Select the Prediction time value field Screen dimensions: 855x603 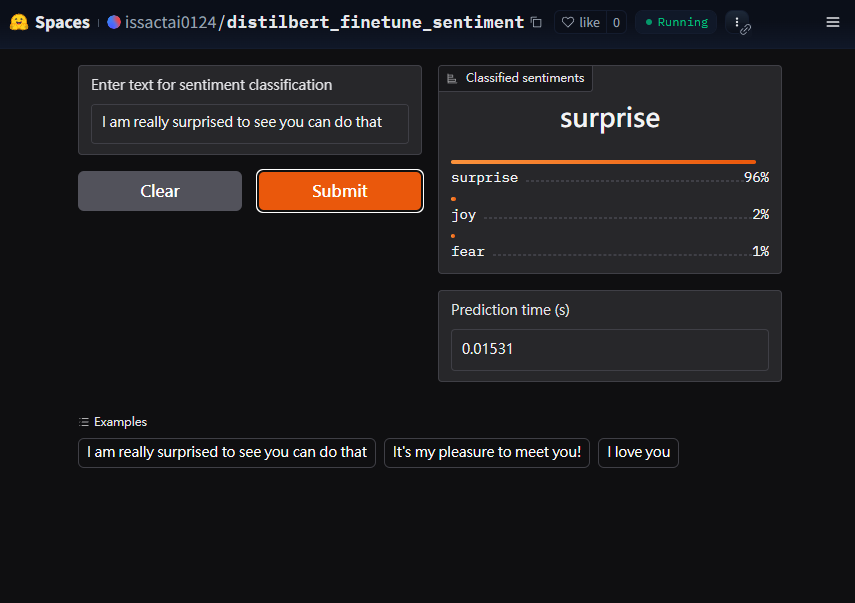pyautogui.click(x=610, y=349)
